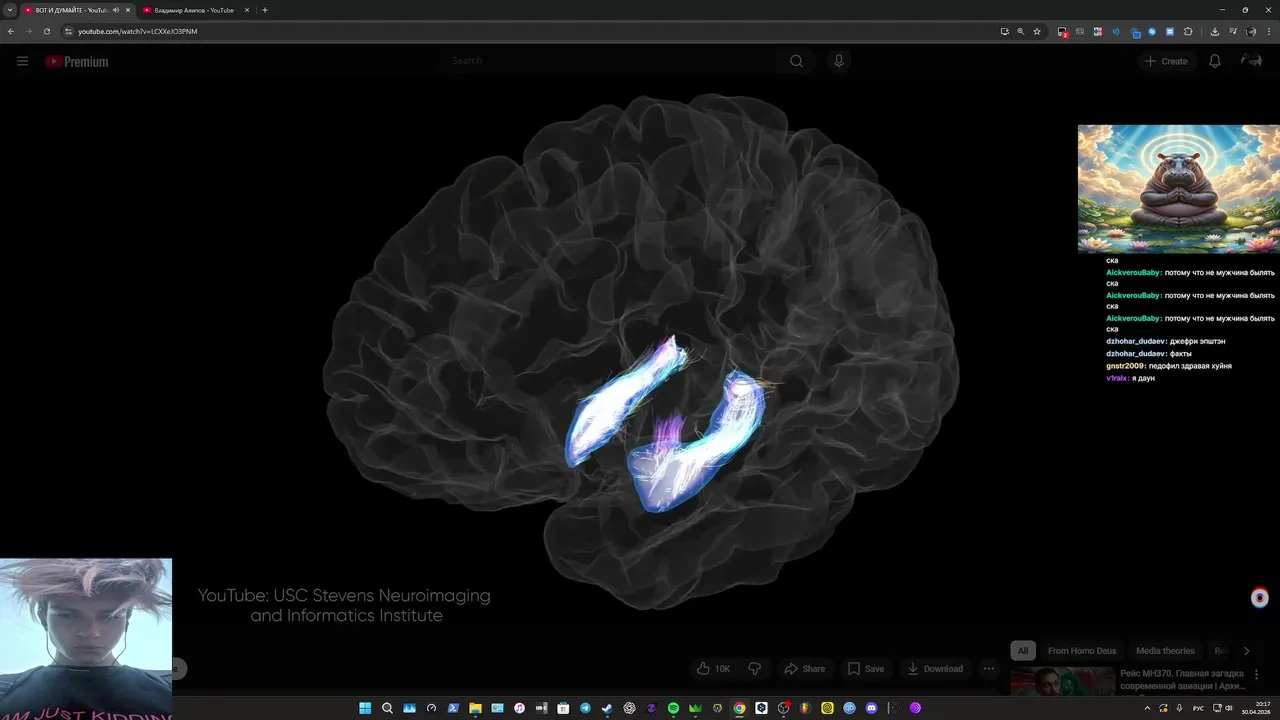Screen dimensions: 1280x720
Task: Open the Windows Start menu
Action: [x=365, y=708]
